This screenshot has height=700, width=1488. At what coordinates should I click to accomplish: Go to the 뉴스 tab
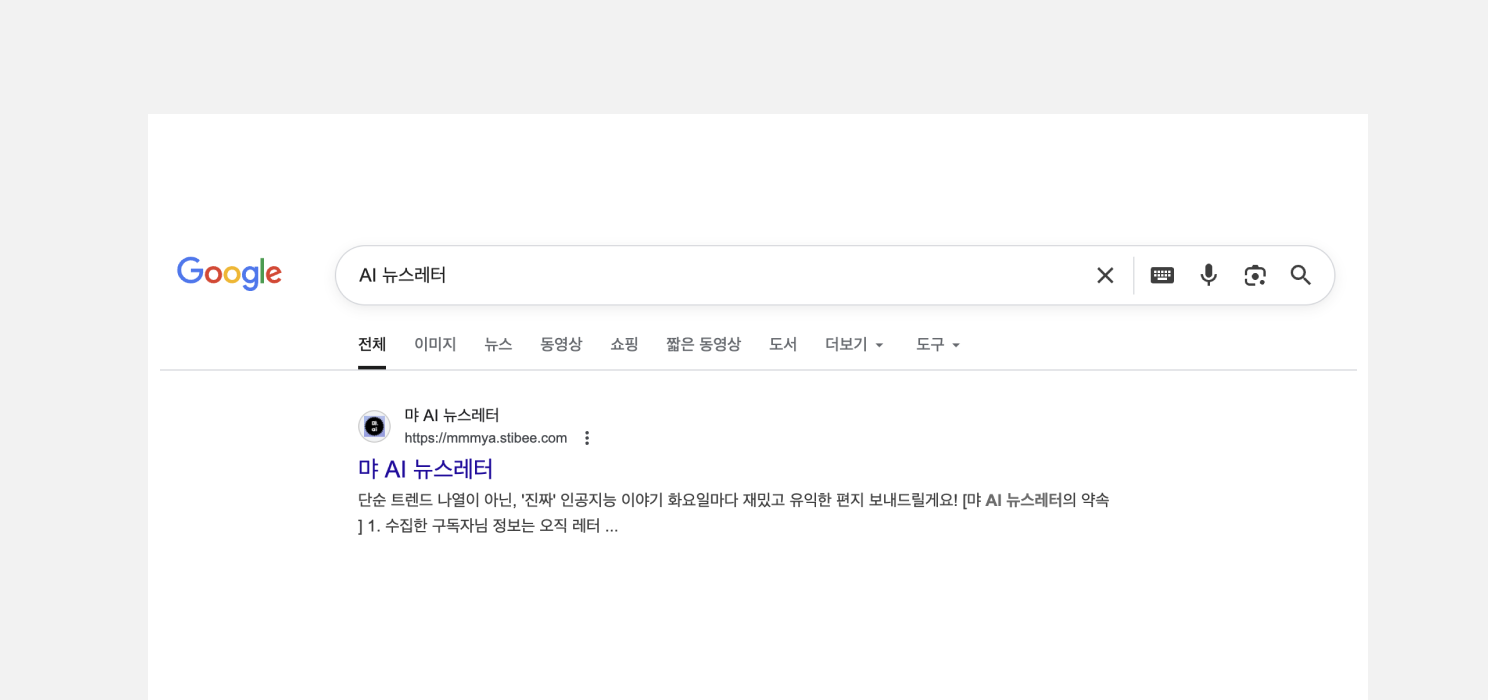(498, 344)
